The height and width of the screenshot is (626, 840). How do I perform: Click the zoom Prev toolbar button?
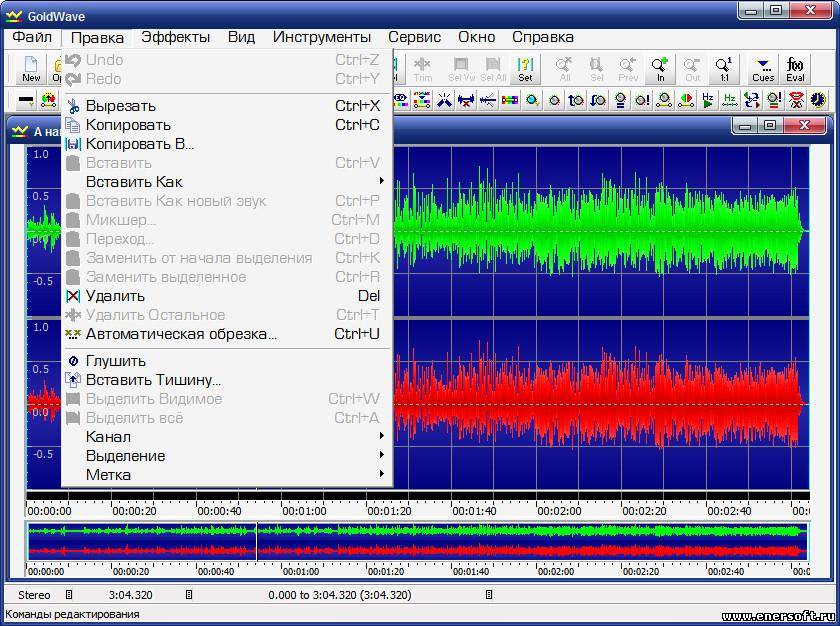click(x=628, y=69)
